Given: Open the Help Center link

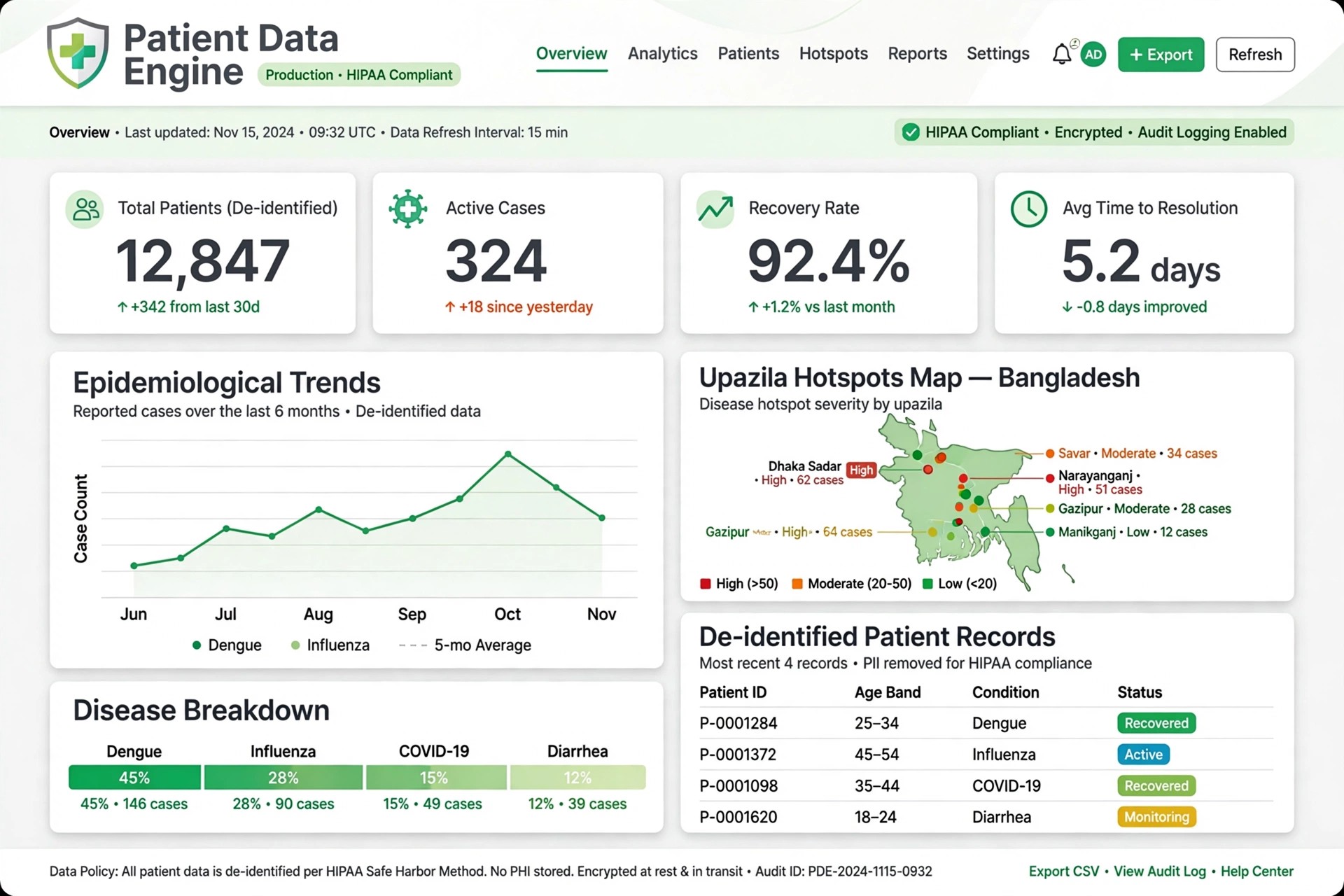Looking at the screenshot, I should [x=1257, y=871].
